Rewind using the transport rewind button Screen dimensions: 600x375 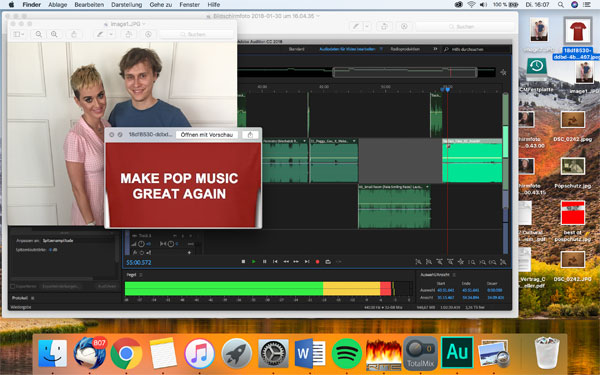point(286,262)
